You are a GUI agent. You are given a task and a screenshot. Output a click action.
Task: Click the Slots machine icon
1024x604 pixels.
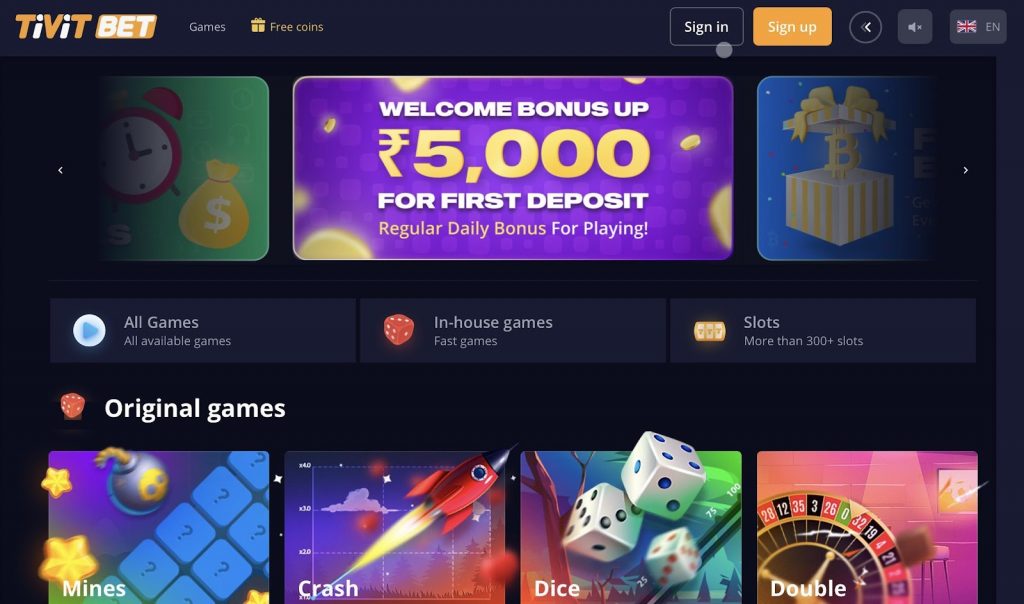[709, 331]
